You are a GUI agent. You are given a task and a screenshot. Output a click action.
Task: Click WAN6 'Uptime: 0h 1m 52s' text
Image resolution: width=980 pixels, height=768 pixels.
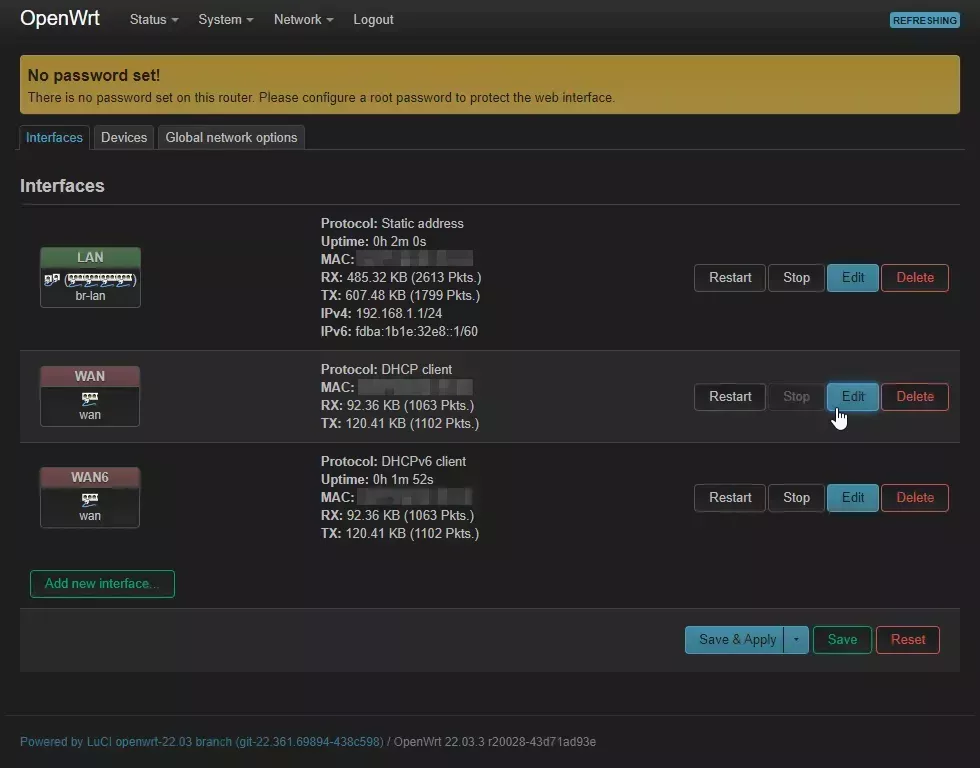coord(377,480)
